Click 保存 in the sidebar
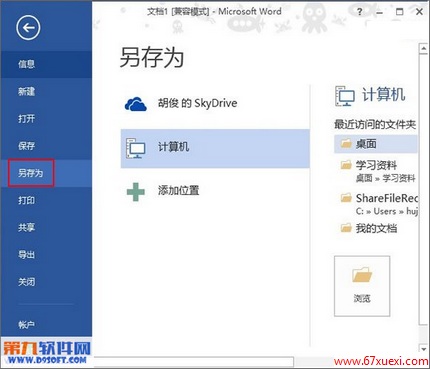Image resolution: width=430 pixels, height=369 pixels. pos(46,146)
